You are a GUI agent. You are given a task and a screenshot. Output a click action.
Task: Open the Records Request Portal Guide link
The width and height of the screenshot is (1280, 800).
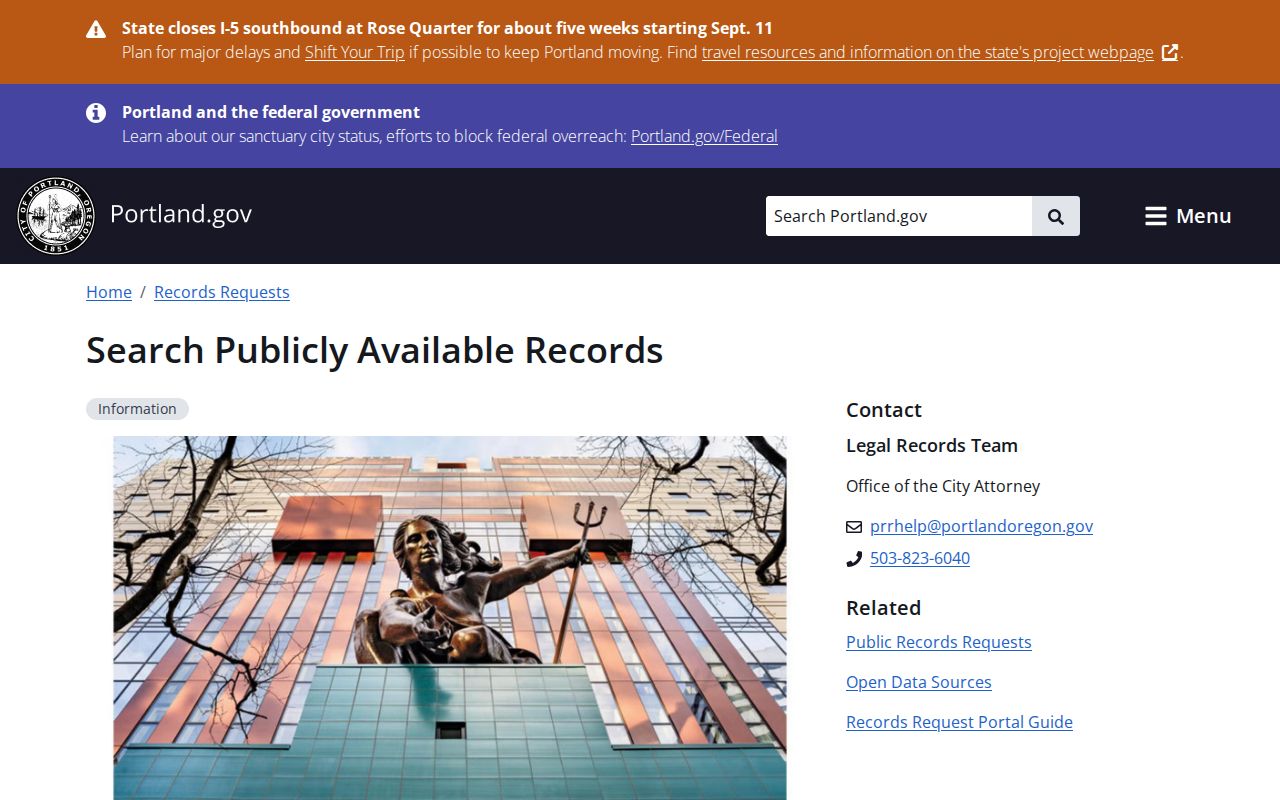pyautogui.click(x=959, y=722)
